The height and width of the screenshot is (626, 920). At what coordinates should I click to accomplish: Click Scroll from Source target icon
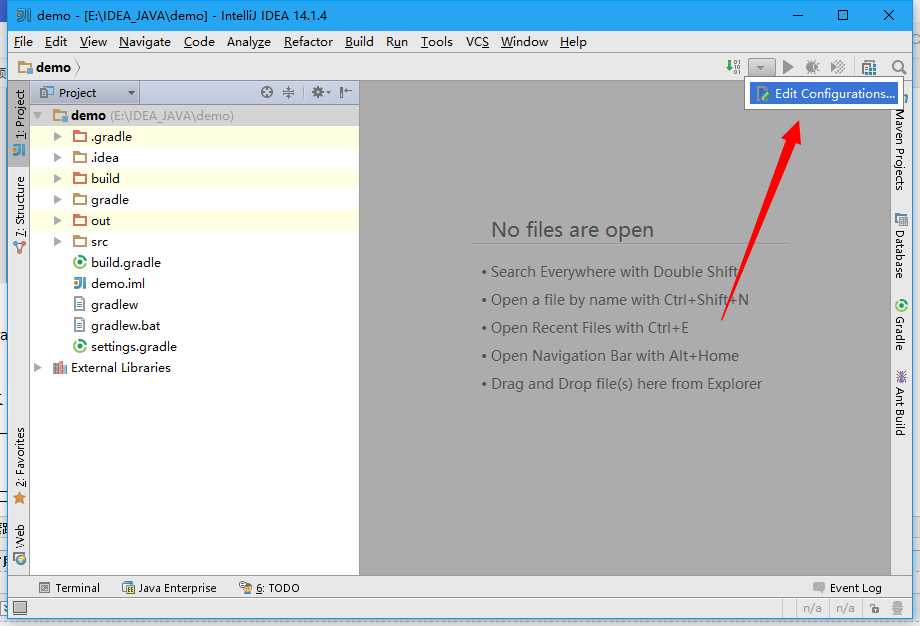pos(267,92)
